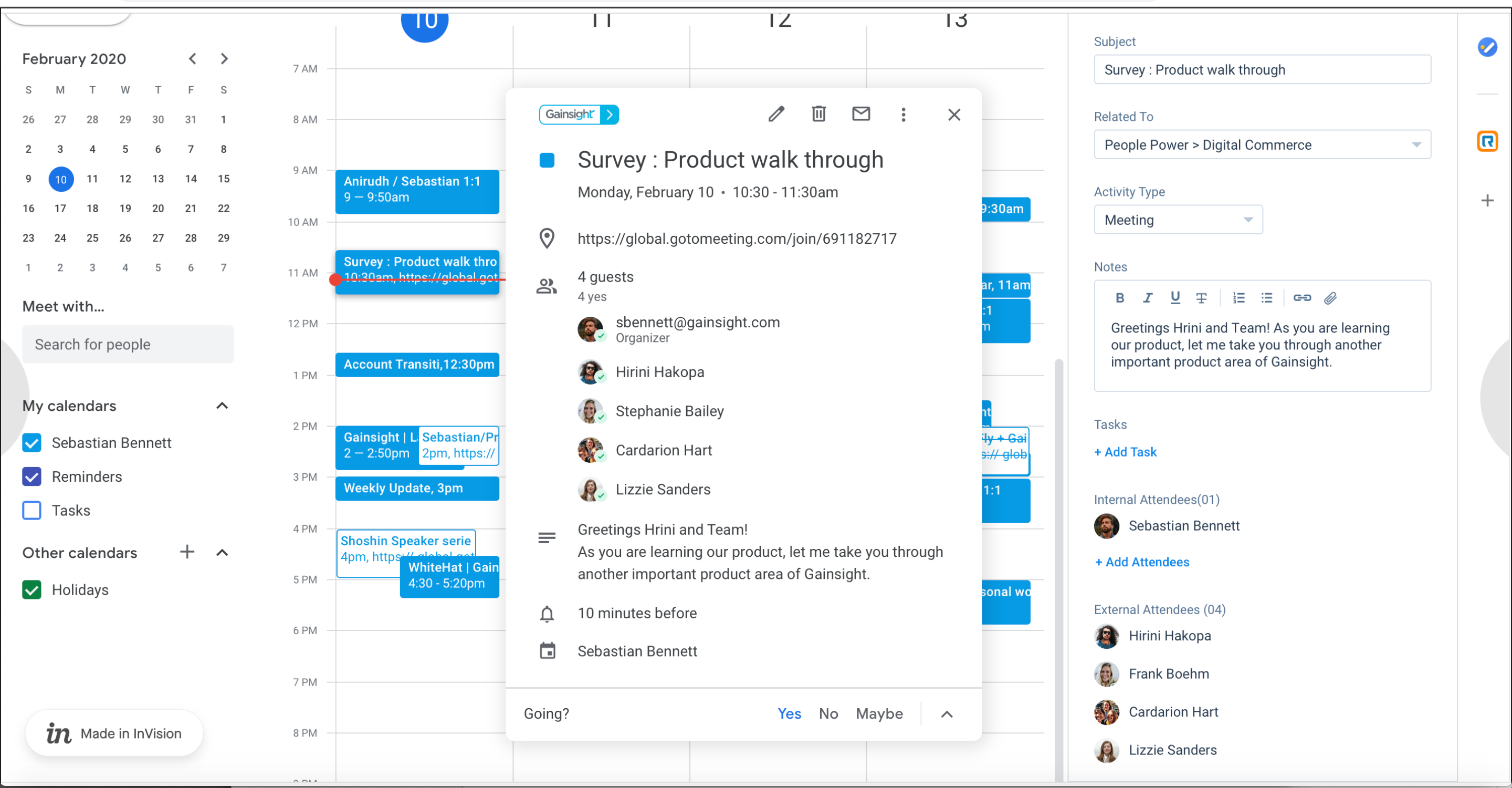Click the calendar owner icon
Image resolution: width=1512 pixels, height=788 pixels.
[x=547, y=650]
